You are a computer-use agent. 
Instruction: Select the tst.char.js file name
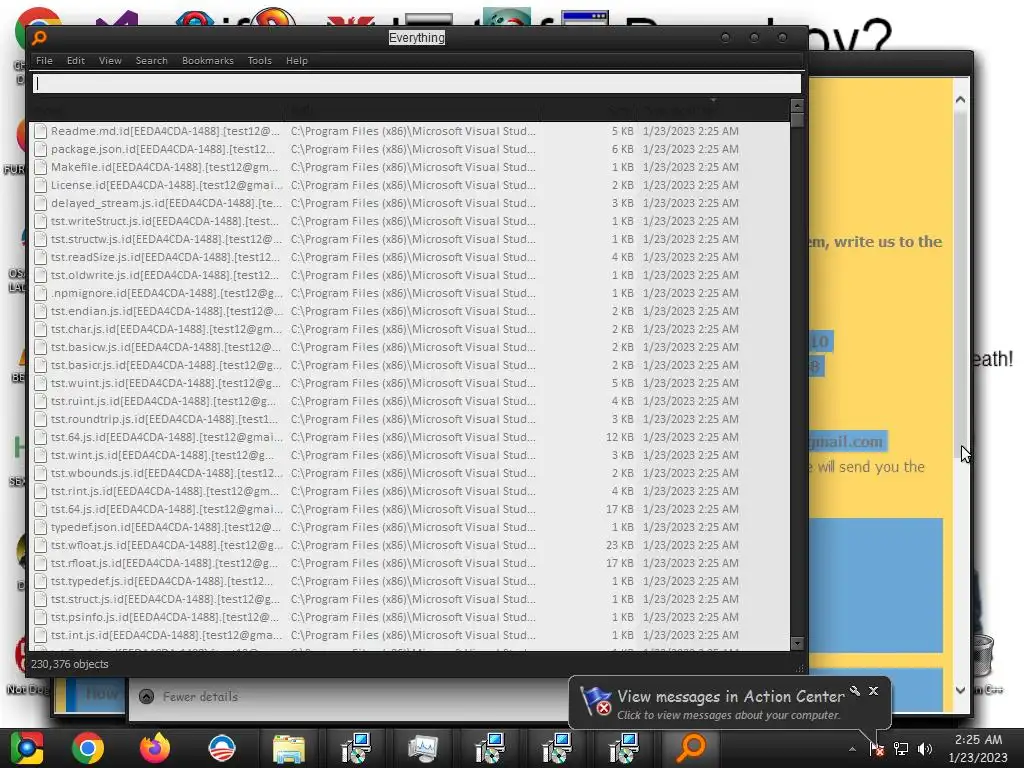167,329
